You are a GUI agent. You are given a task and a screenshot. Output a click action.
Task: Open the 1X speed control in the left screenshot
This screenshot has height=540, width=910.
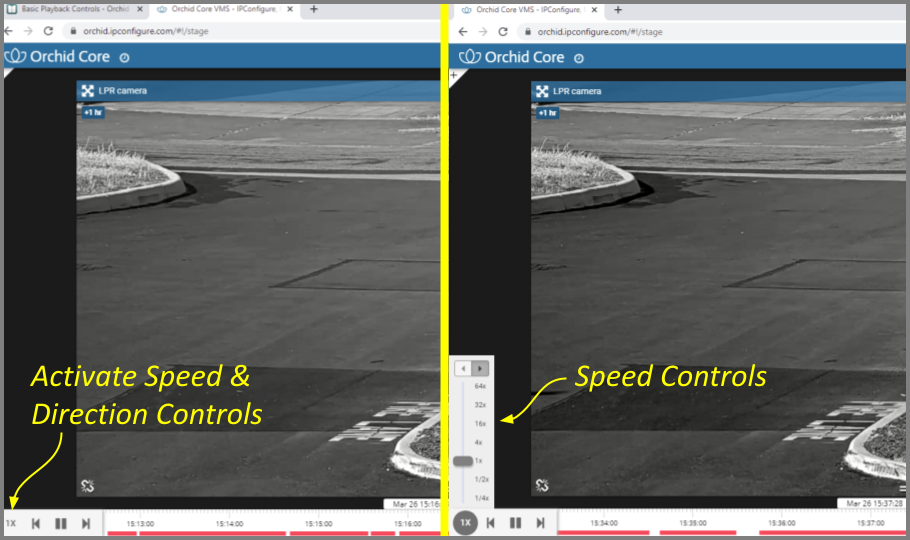11,524
